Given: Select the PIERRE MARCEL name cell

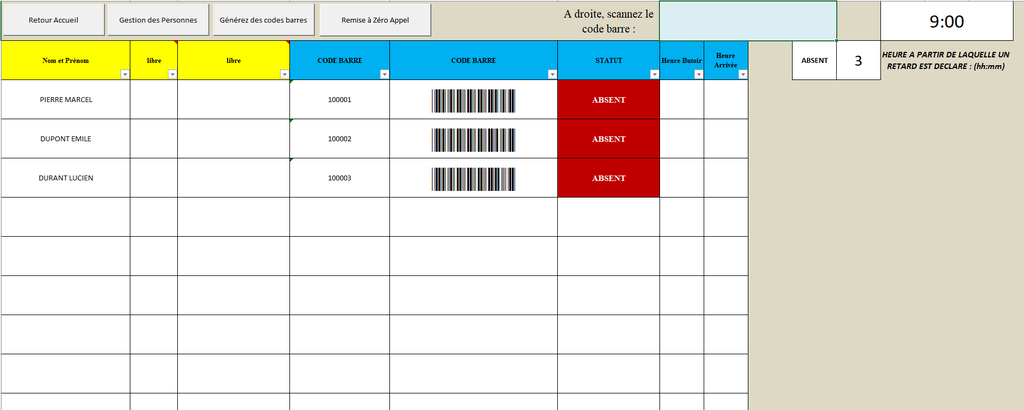Looking at the screenshot, I should (65, 100).
